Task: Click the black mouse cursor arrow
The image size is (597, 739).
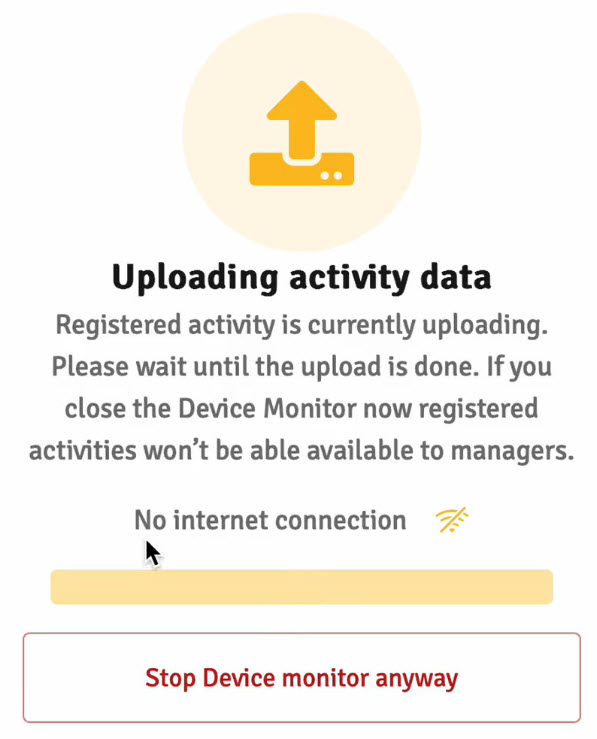Action: 153,554
